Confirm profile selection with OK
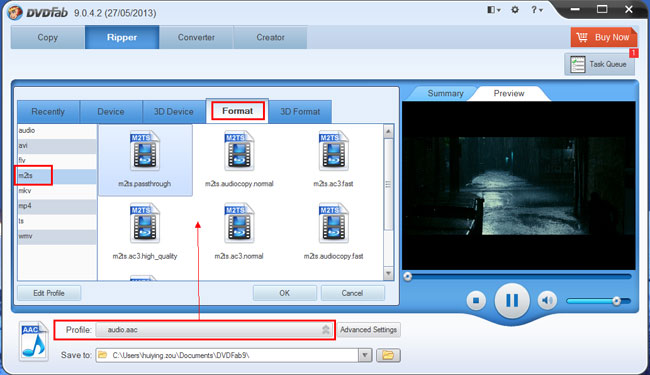Viewport: 650px width, 375px height. (284, 293)
